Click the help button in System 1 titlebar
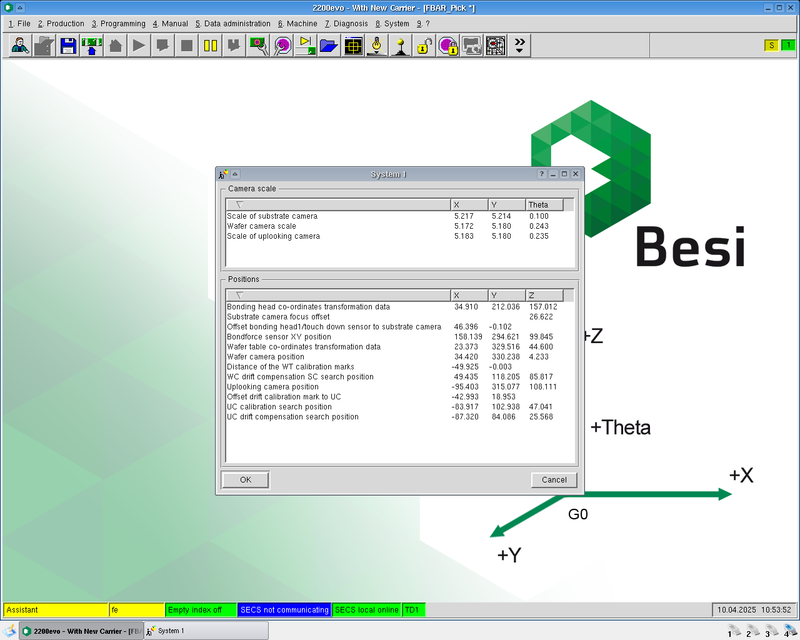Viewport: 800px width, 640px height. click(542, 174)
